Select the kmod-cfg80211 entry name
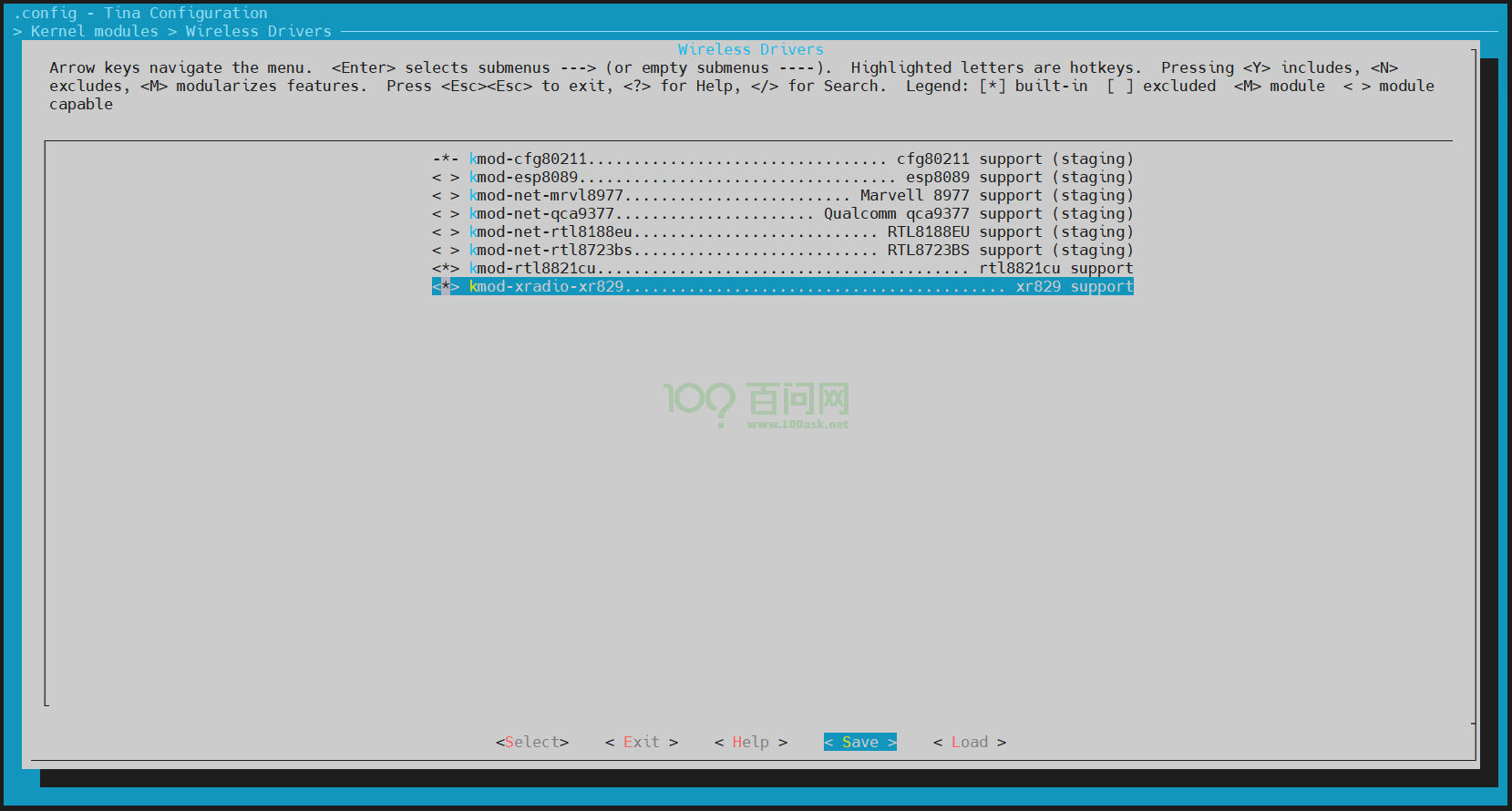Image resolution: width=1512 pixels, height=811 pixels. click(528, 159)
